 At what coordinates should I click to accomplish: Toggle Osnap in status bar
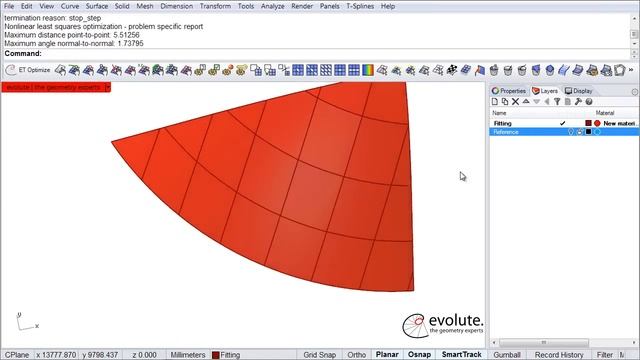[419, 355]
